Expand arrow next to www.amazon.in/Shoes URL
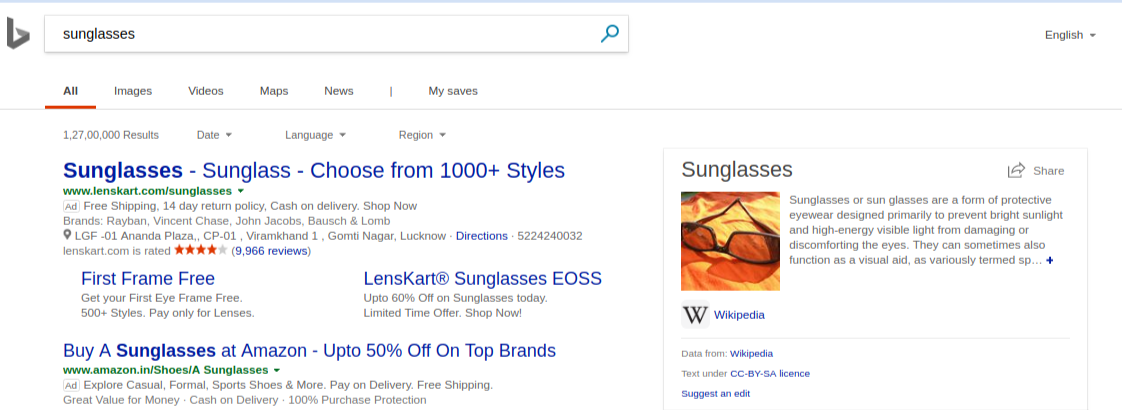 (276, 370)
